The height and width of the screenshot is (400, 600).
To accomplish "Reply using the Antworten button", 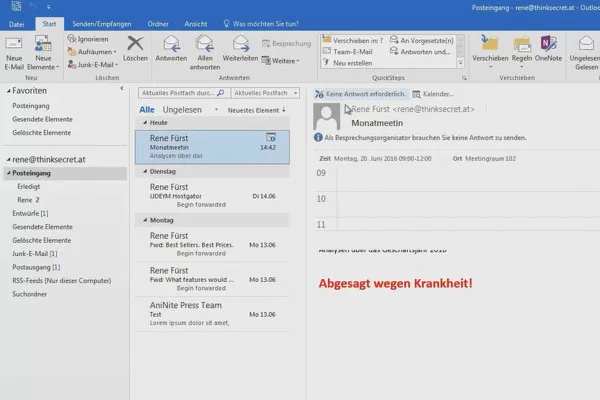I will point(171,49).
